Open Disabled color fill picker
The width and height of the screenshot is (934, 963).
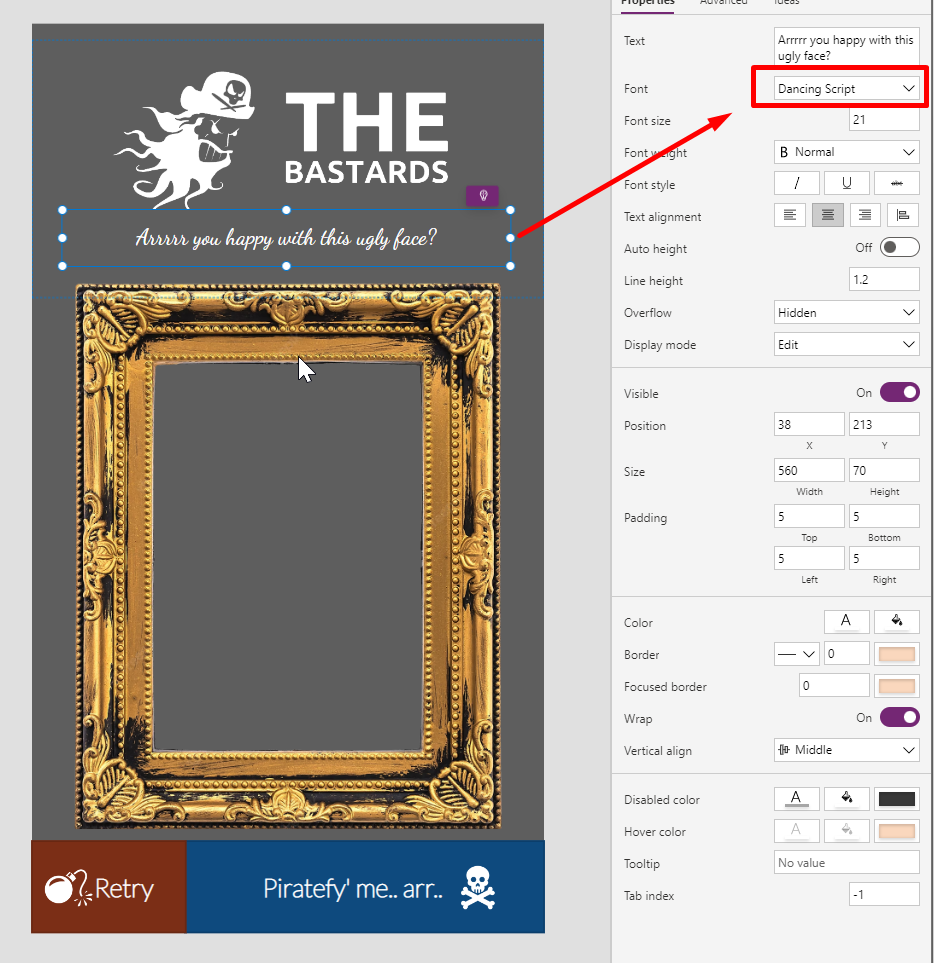coord(846,798)
